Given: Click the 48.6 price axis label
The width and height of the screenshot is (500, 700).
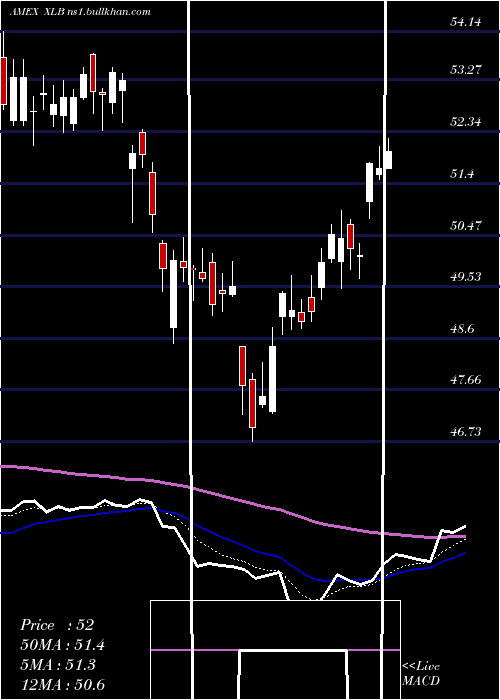Looking at the screenshot, I should click(462, 329).
